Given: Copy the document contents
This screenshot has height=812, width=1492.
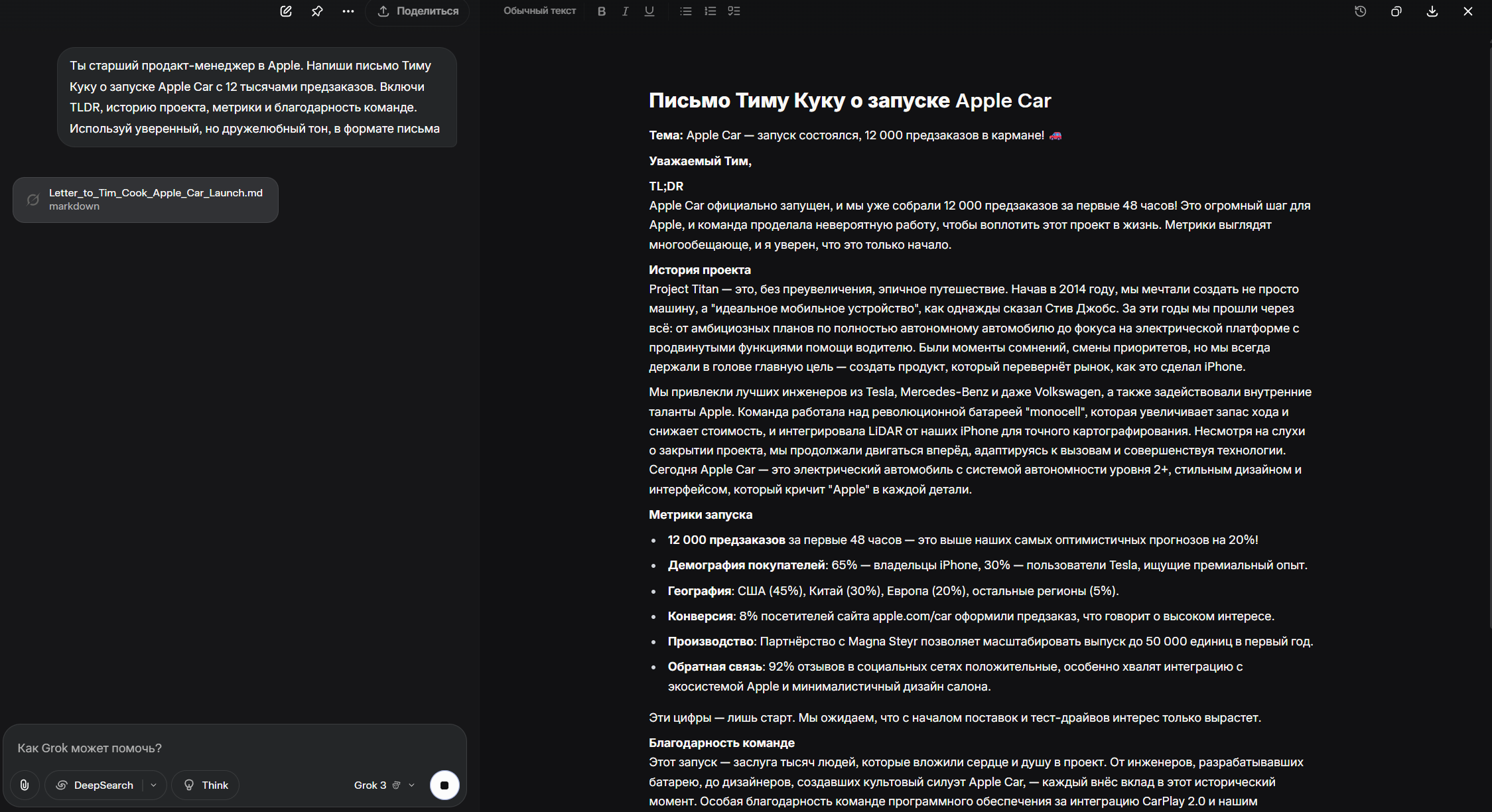Looking at the screenshot, I should click(1396, 11).
